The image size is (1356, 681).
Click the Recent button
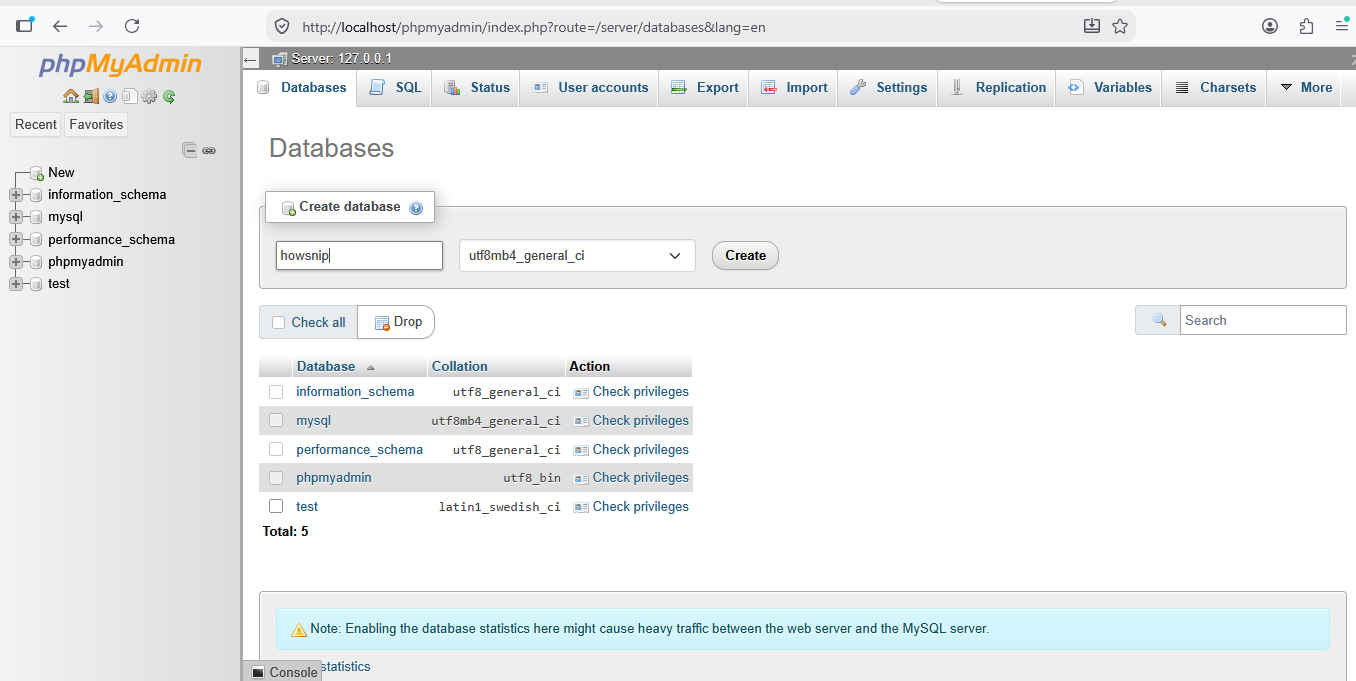[x=36, y=125]
